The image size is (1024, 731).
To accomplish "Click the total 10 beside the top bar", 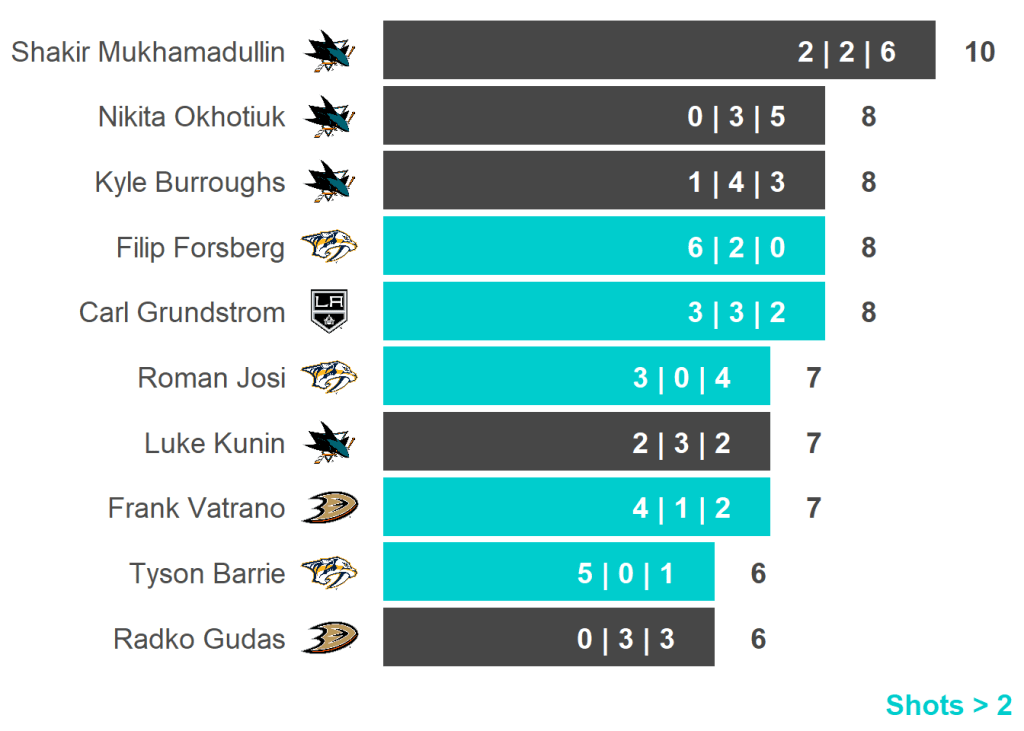I will click(x=980, y=51).
